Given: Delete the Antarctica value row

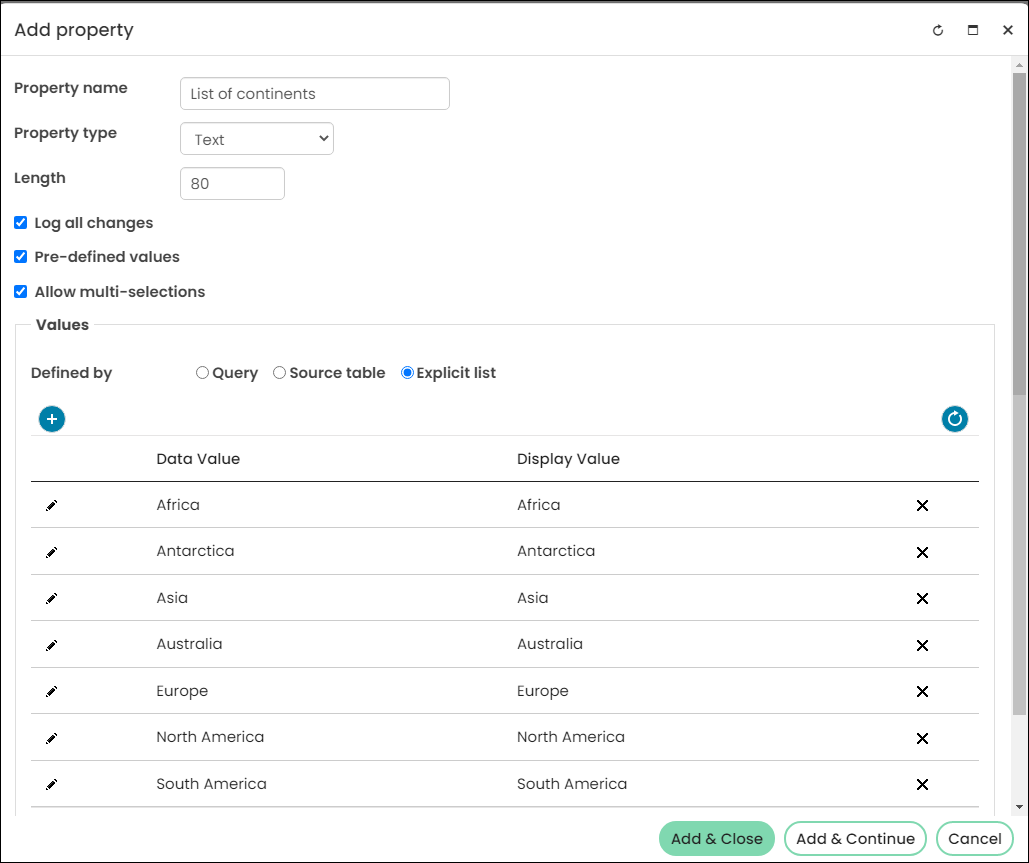Looking at the screenshot, I should click(922, 553).
